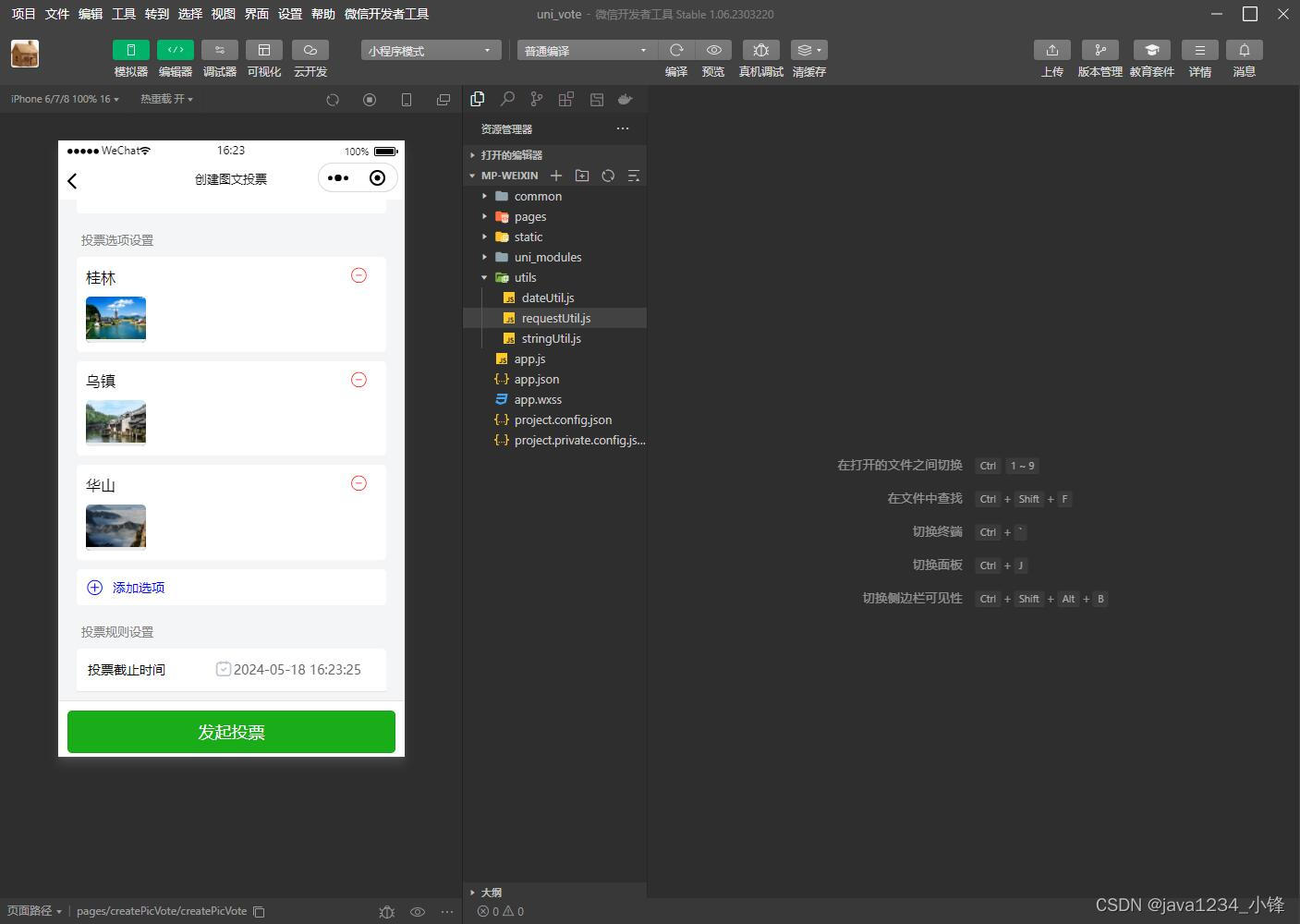Open the 云开发 cloud development button

pos(310,50)
